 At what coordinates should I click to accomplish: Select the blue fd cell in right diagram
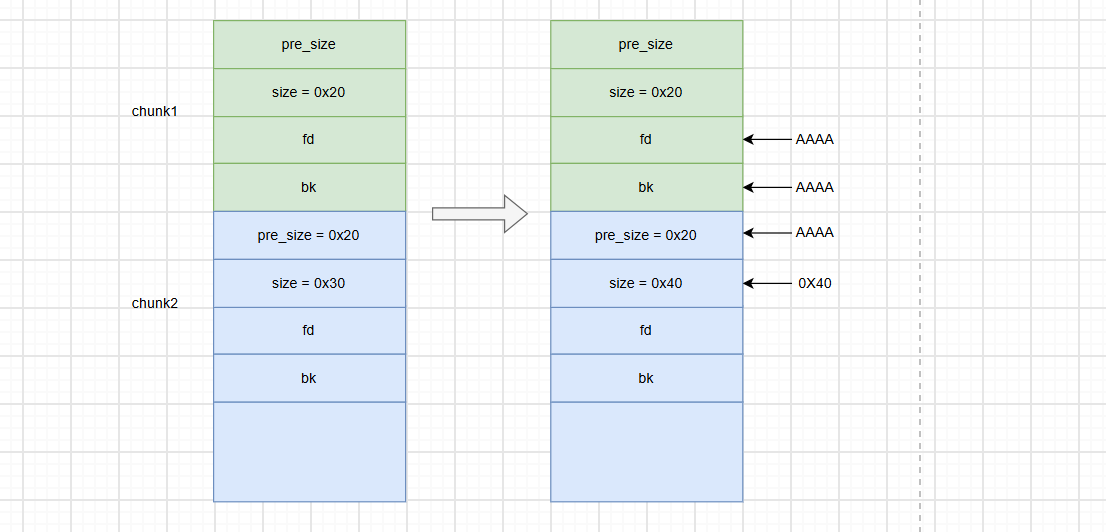click(647, 331)
